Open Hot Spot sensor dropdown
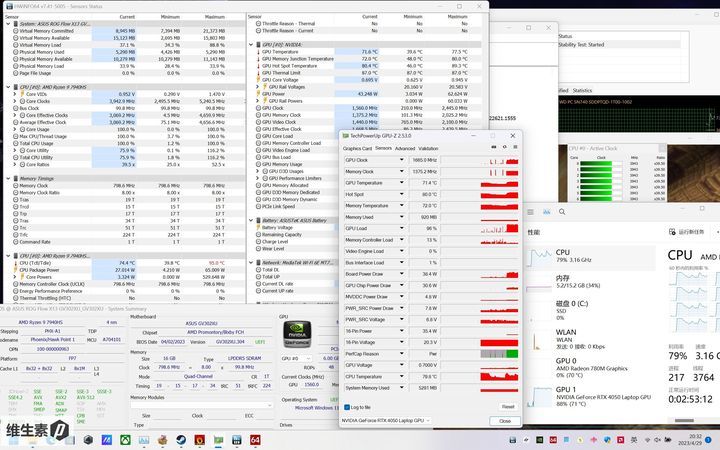Image resolution: width=720 pixels, height=450 pixels. (x=401, y=194)
